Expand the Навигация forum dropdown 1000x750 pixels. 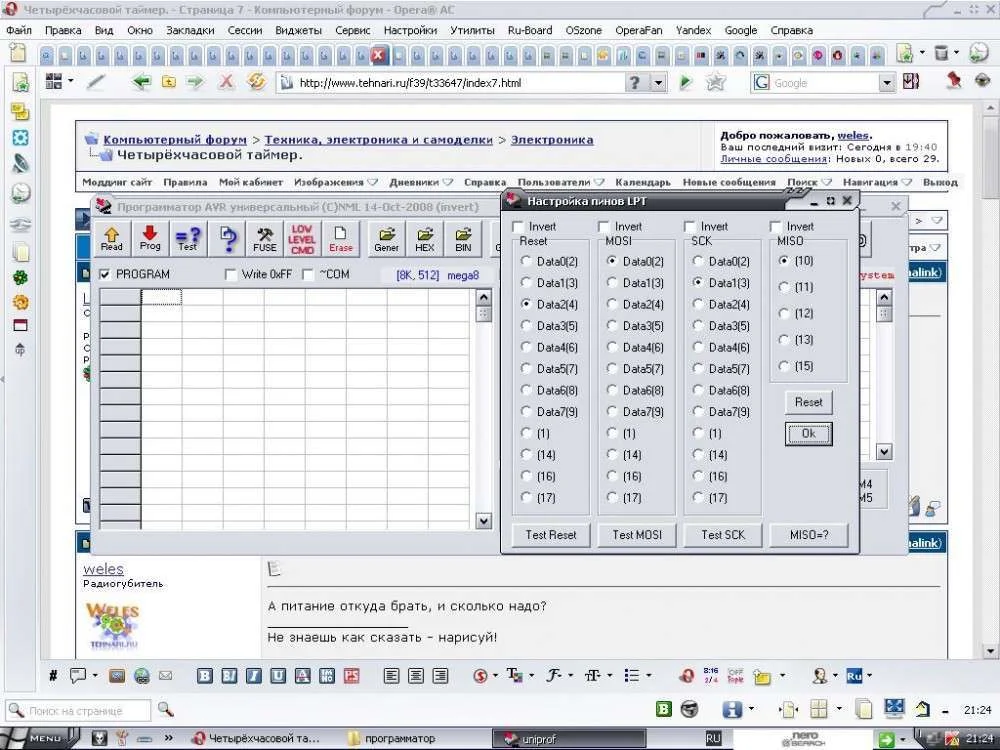point(905,183)
